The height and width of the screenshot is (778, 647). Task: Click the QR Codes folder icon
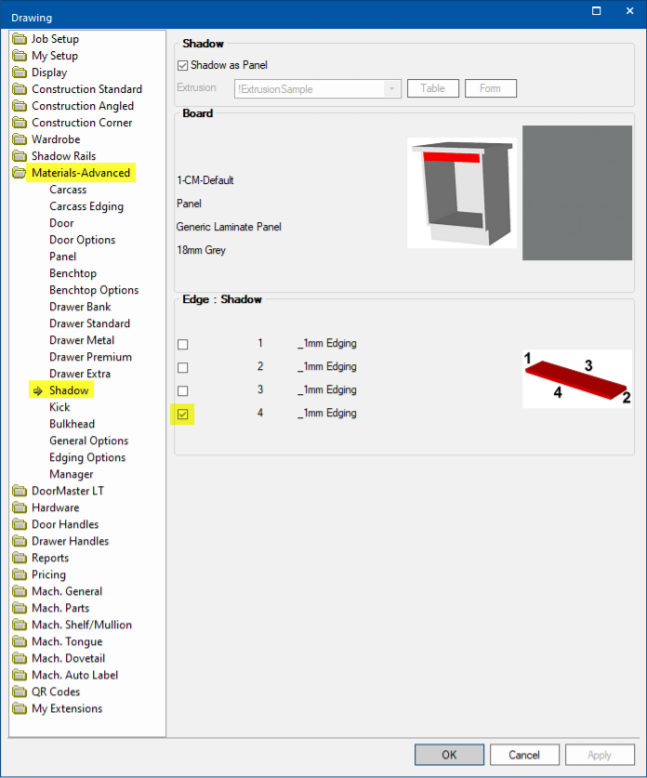click(x=19, y=692)
